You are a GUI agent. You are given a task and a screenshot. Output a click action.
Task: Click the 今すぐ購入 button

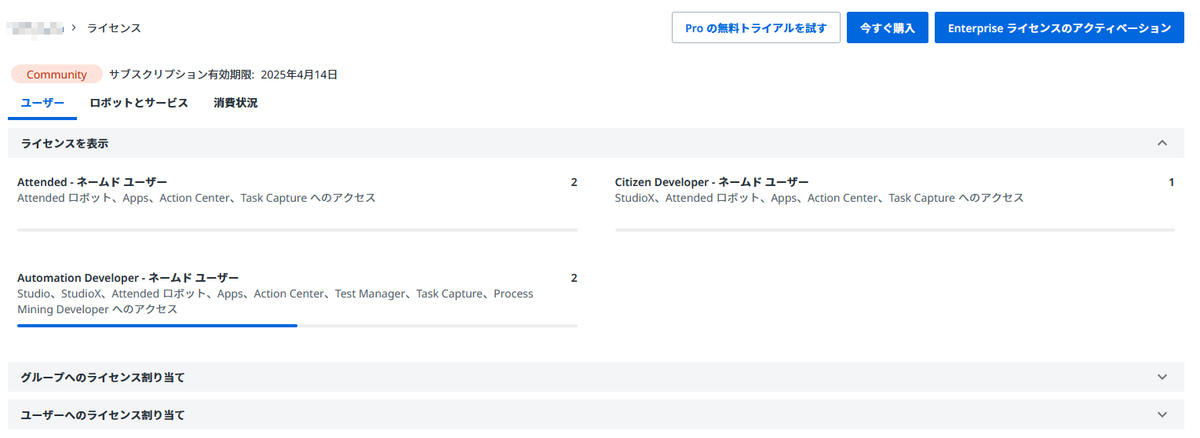click(x=887, y=28)
